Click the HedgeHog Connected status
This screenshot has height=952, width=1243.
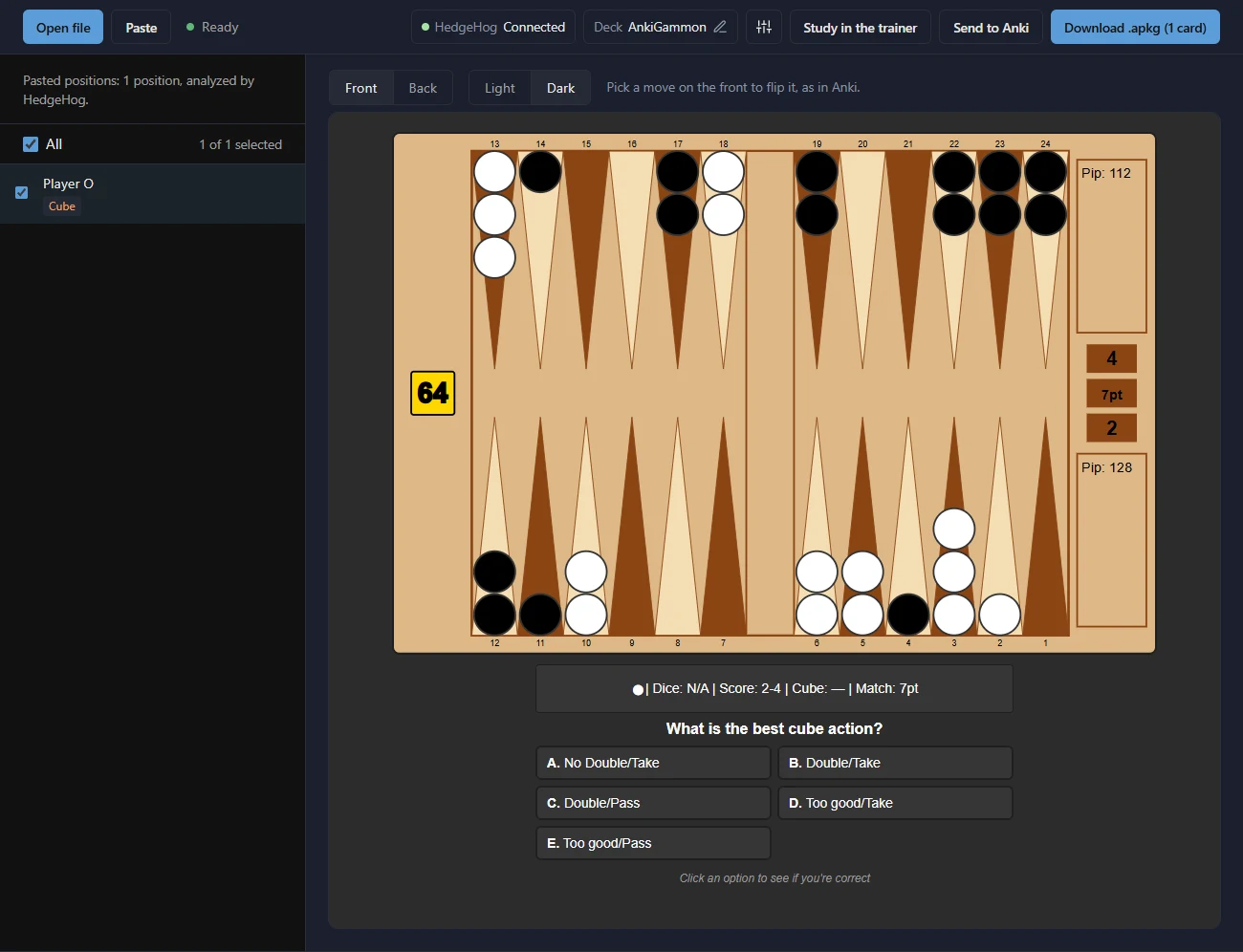493,27
